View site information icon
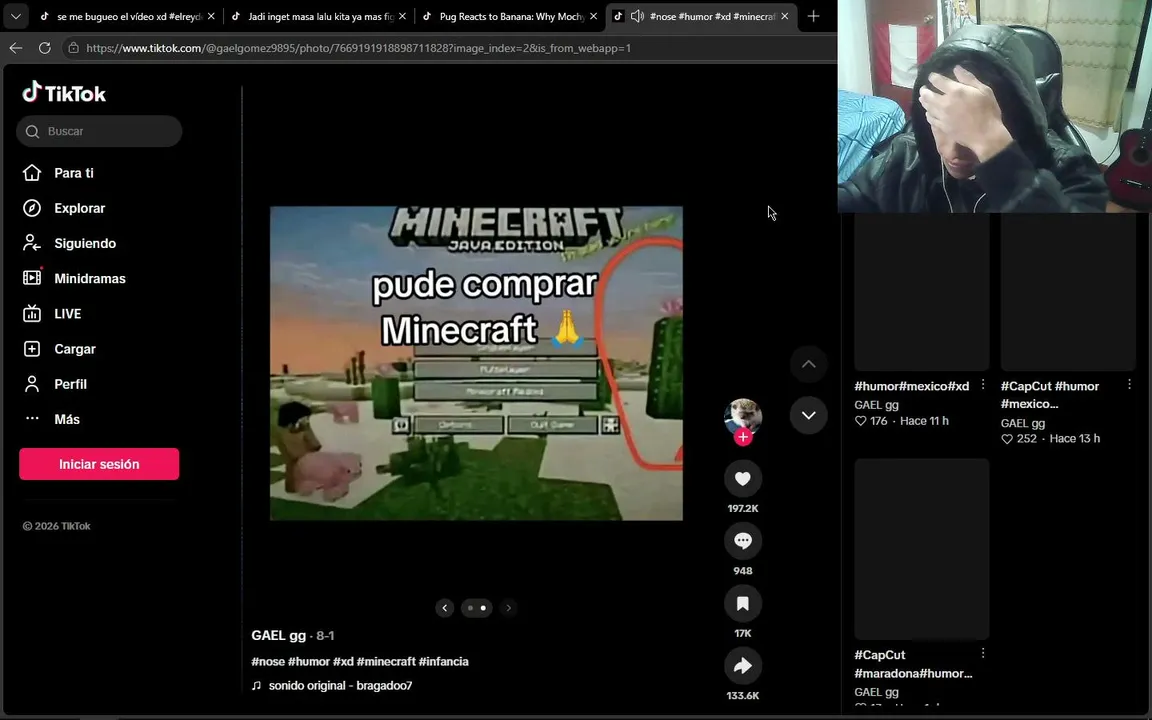Viewport: 1152px width, 720px height. (x=73, y=48)
